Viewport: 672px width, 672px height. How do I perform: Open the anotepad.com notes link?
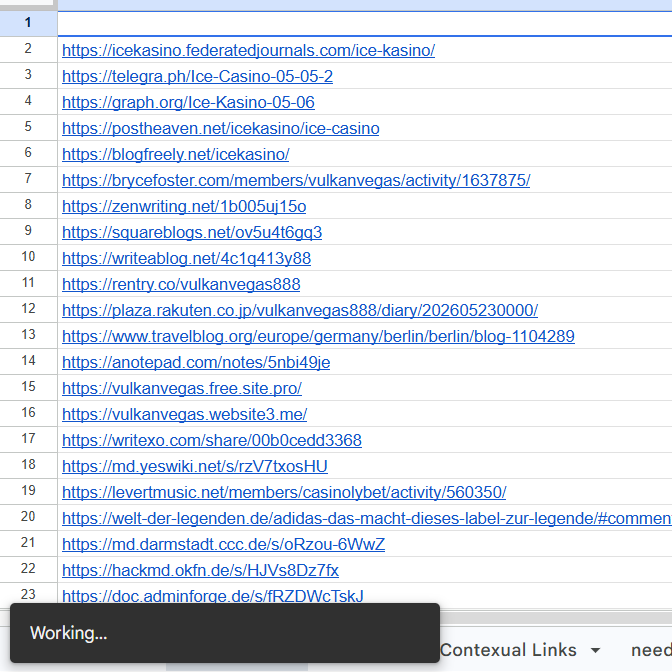click(x=196, y=363)
